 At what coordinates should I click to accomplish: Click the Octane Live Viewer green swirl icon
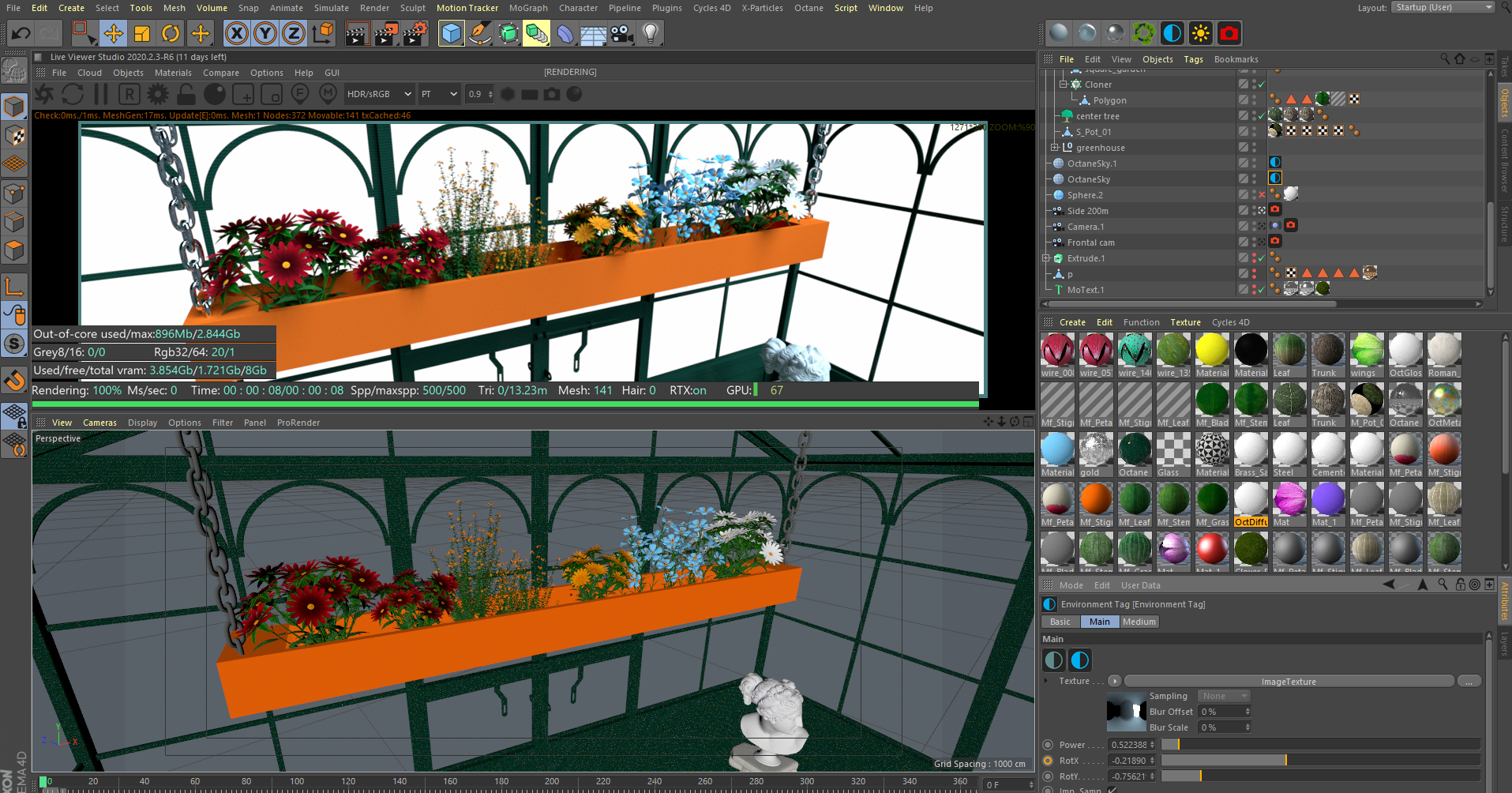(1144, 33)
